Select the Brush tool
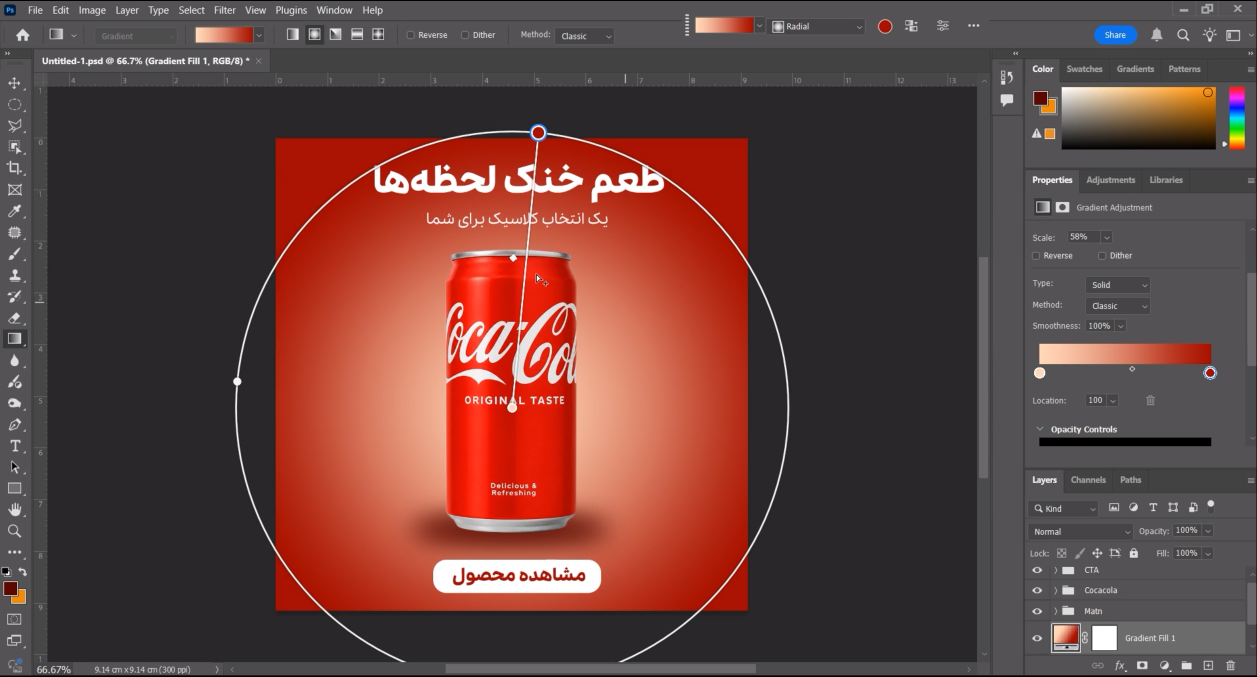This screenshot has width=1257, height=677. point(15,254)
